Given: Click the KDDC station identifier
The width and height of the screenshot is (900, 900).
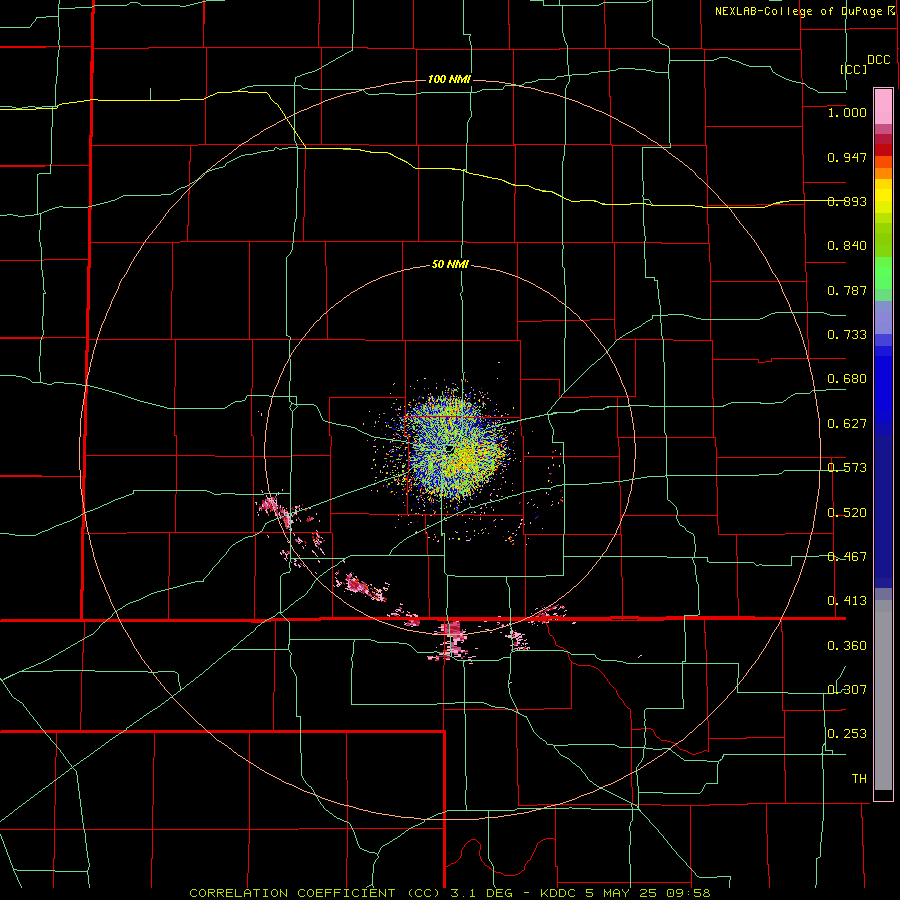Looking at the screenshot, I should click(x=559, y=893).
